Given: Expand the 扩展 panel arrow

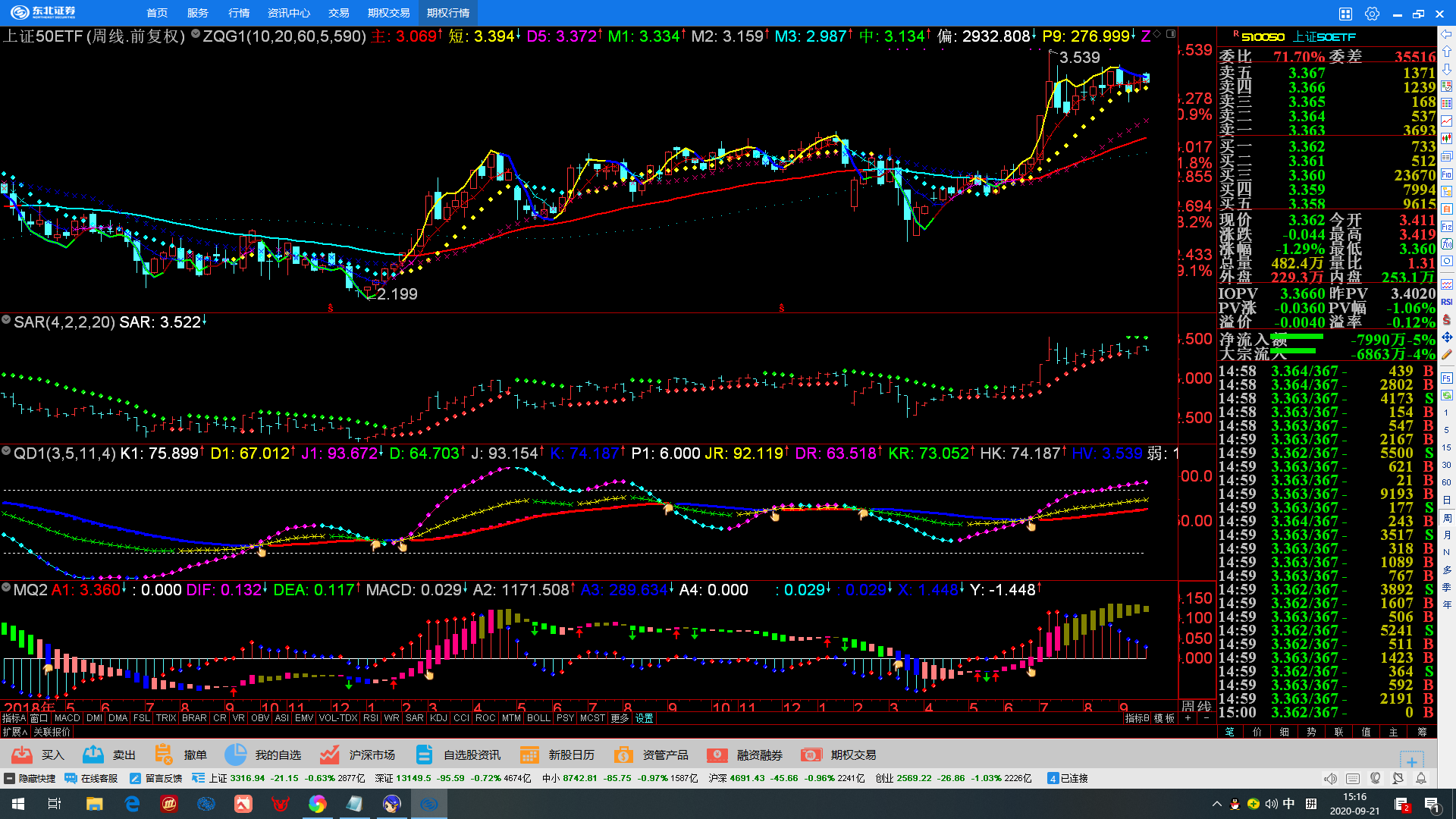Looking at the screenshot, I should pos(15,732).
